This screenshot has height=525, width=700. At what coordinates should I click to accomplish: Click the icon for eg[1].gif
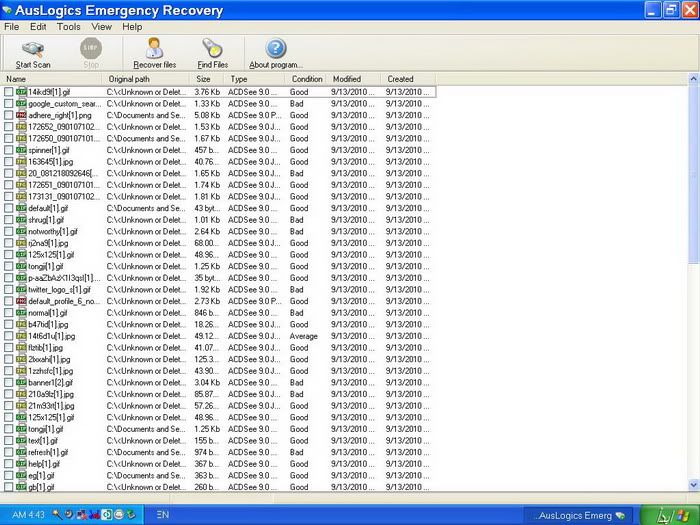click(x=21, y=475)
